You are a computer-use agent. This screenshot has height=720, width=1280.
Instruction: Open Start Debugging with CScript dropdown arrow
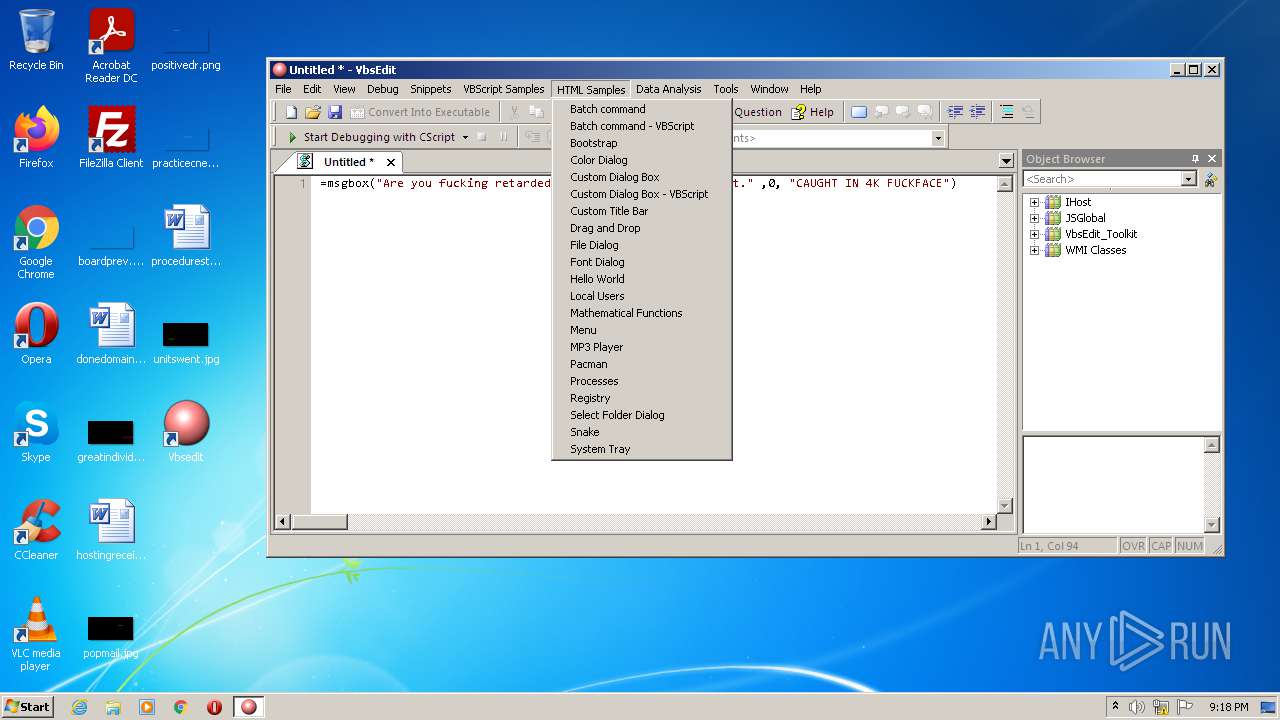pos(465,137)
